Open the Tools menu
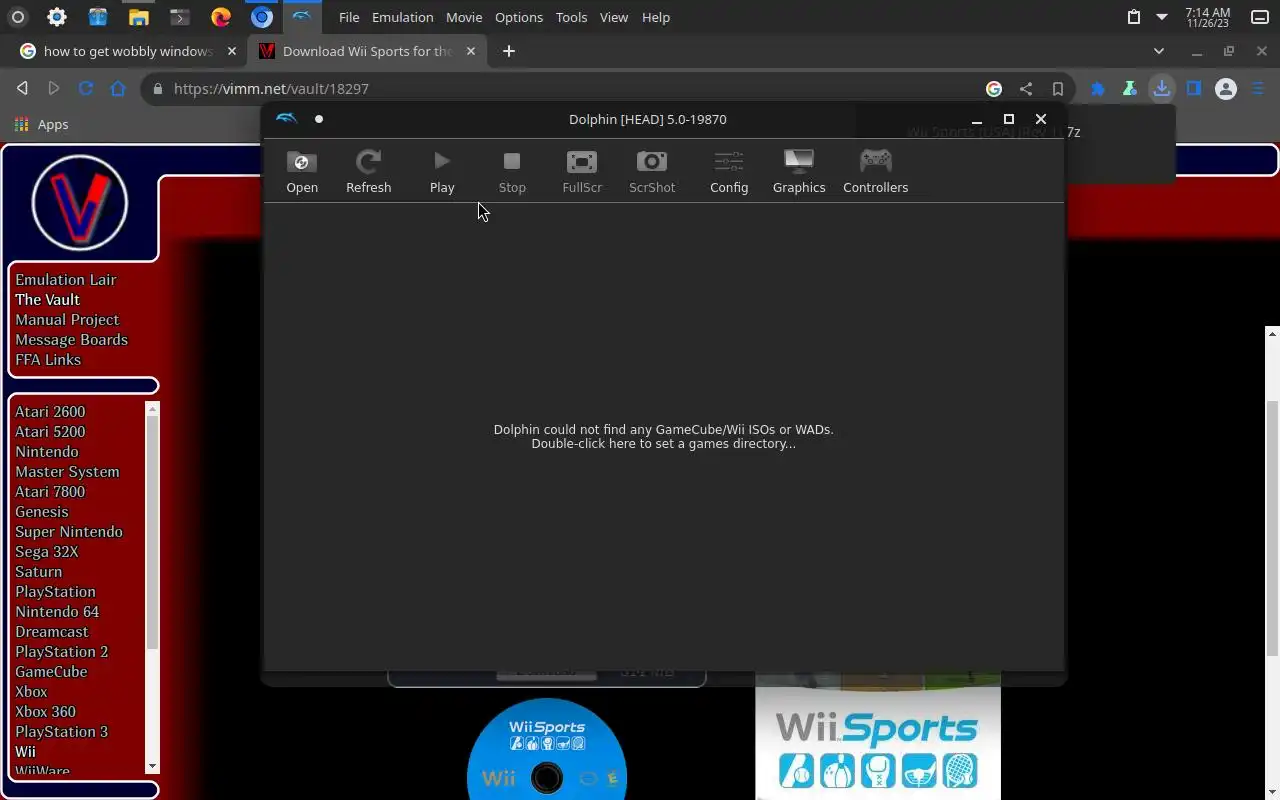The width and height of the screenshot is (1280, 800). [x=571, y=17]
